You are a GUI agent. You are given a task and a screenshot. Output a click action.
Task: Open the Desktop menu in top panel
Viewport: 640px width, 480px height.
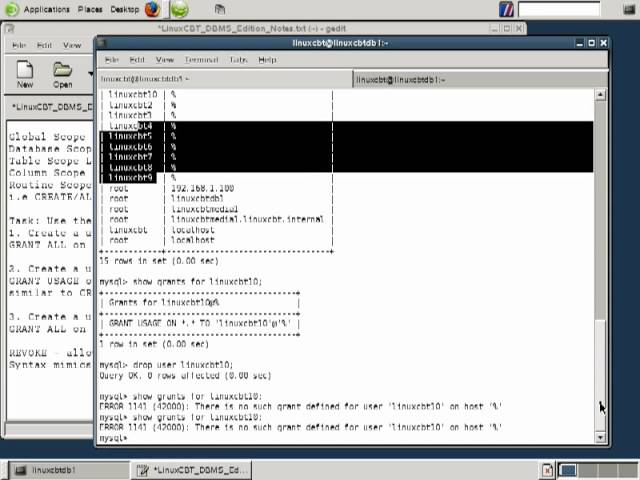point(124,9)
